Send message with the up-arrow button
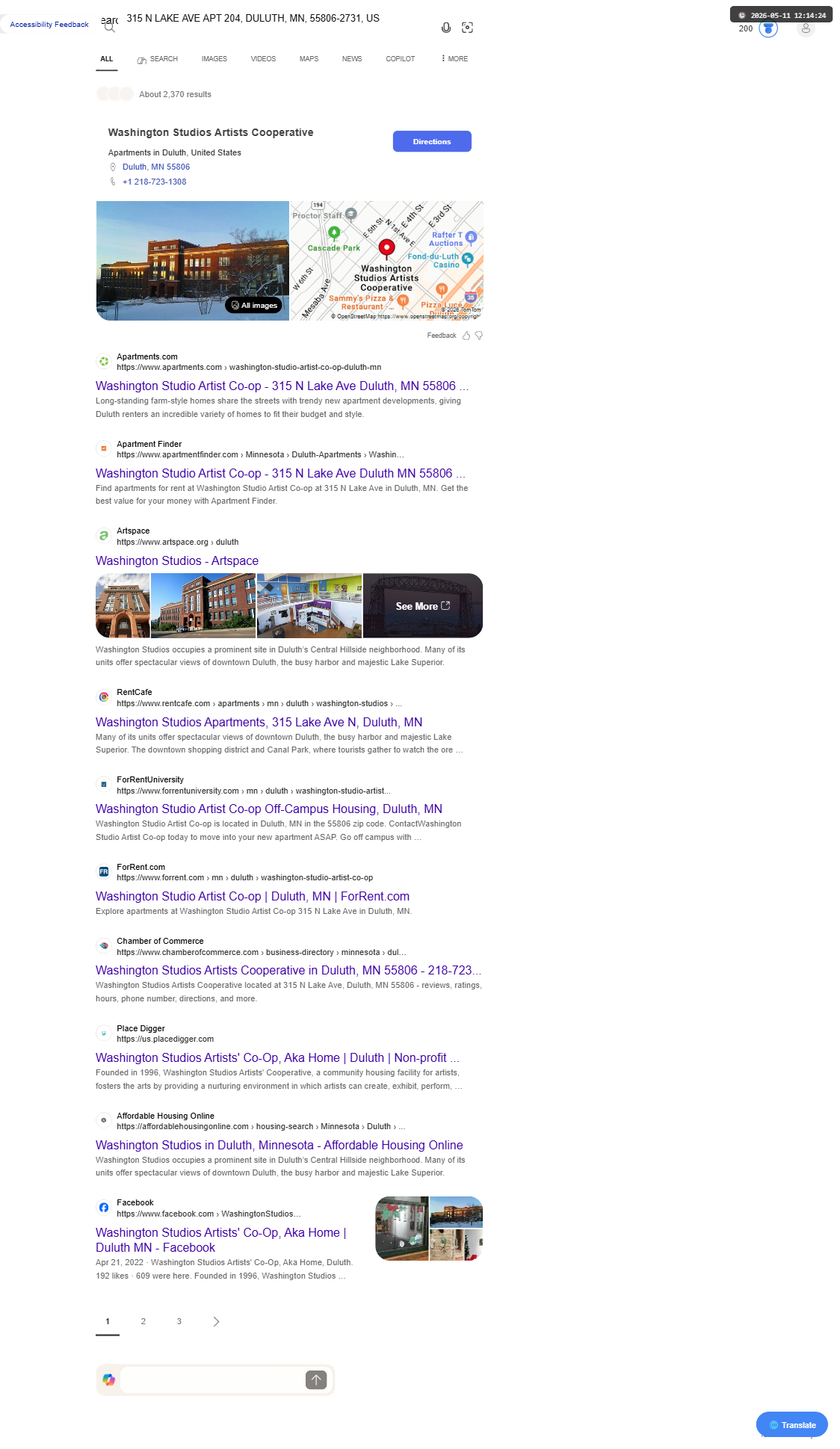This screenshot has width=840, height=1449. click(x=316, y=1380)
